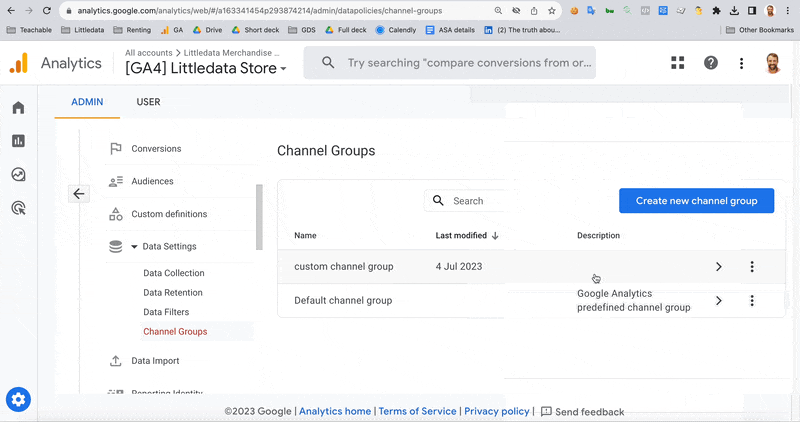Go back with browser back arrow
This screenshot has height=422, width=800.
coord(11,10)
